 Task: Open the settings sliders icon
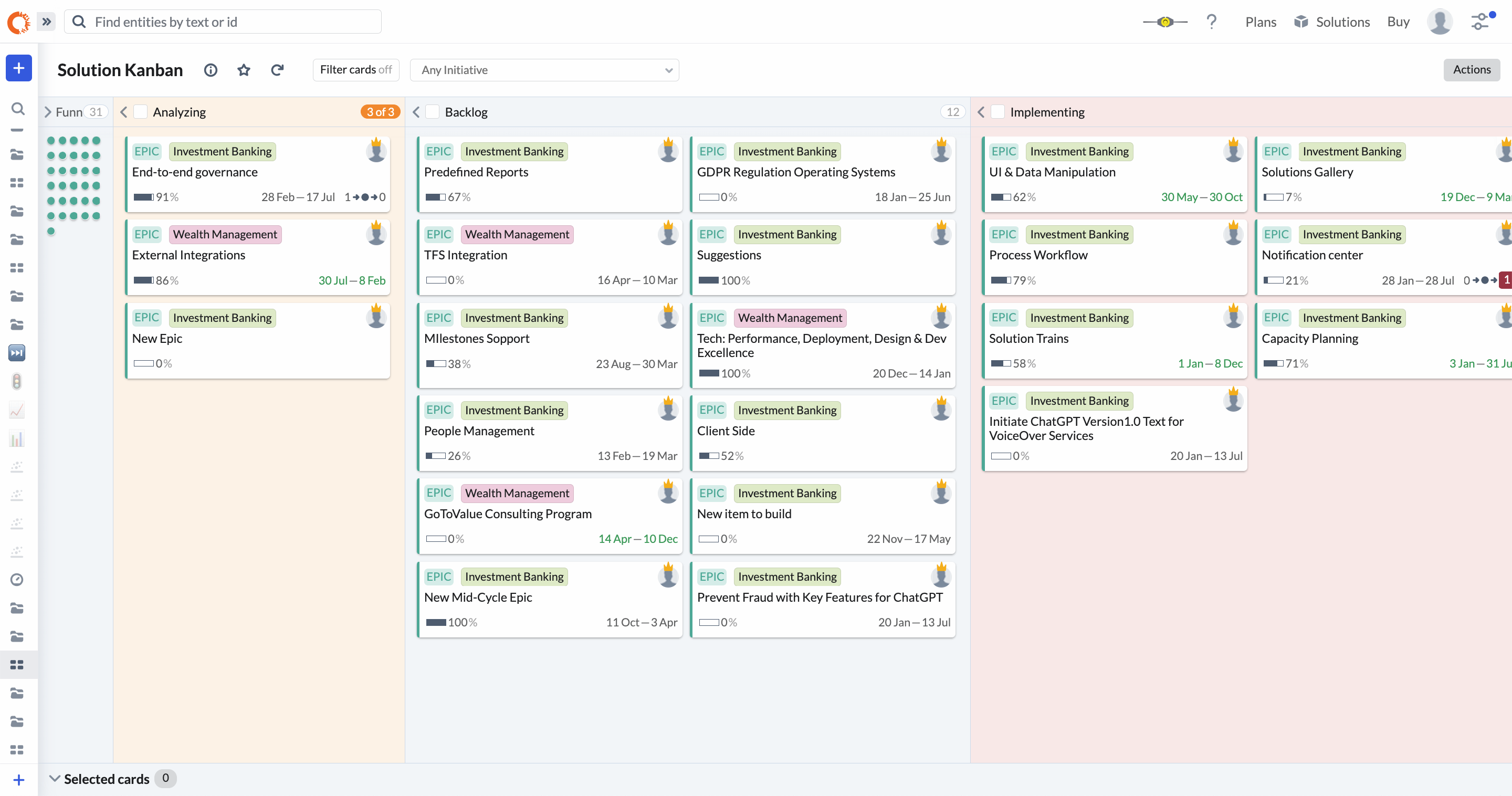tap(1482, 22)
